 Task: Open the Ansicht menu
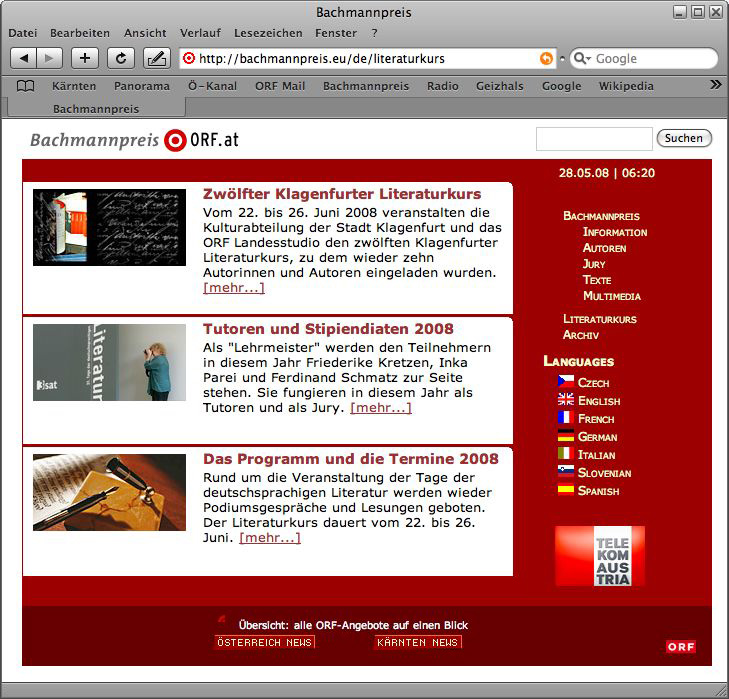[x=145, y=33]
